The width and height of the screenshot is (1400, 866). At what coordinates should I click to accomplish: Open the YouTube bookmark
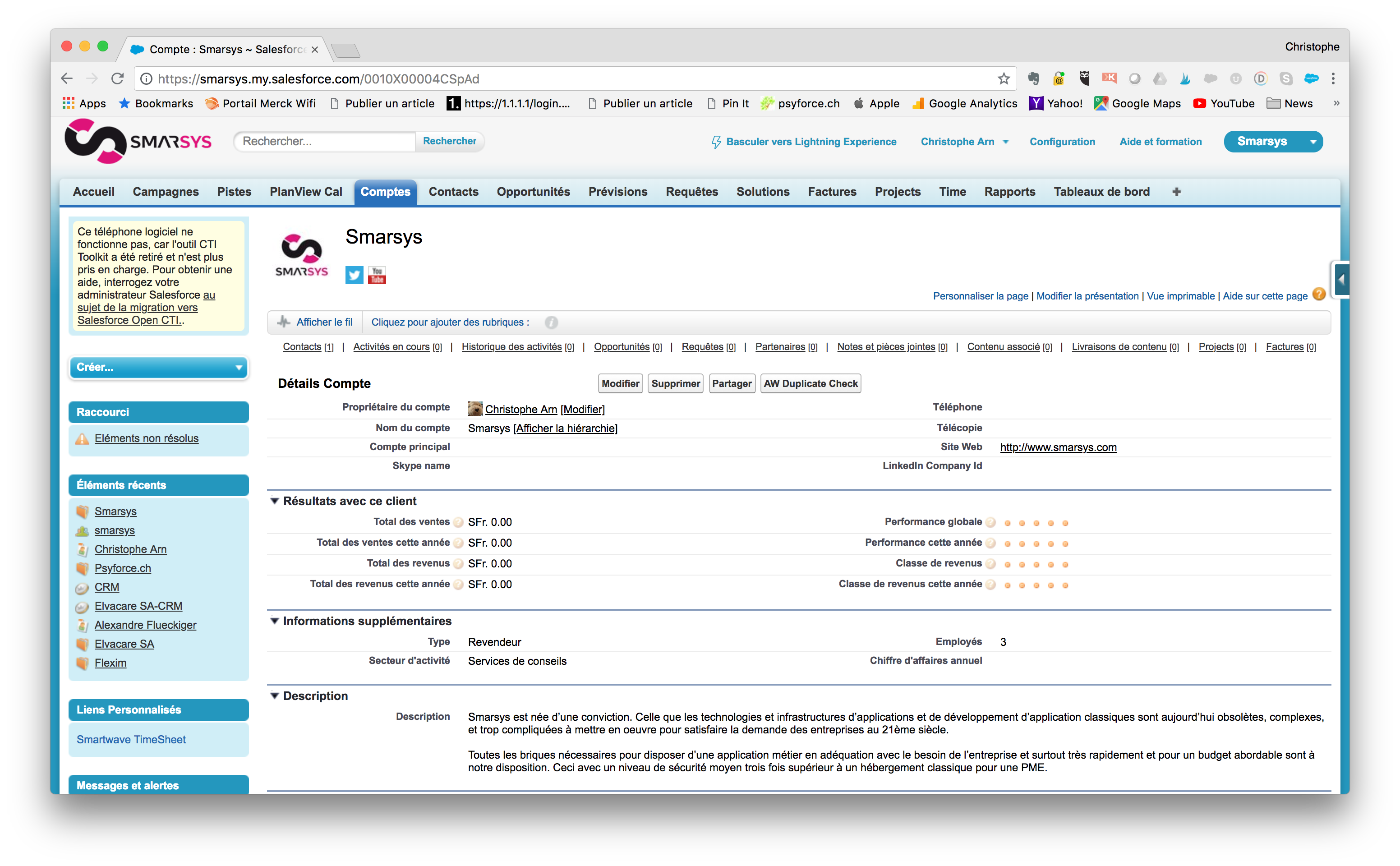tap(1223, 104)
